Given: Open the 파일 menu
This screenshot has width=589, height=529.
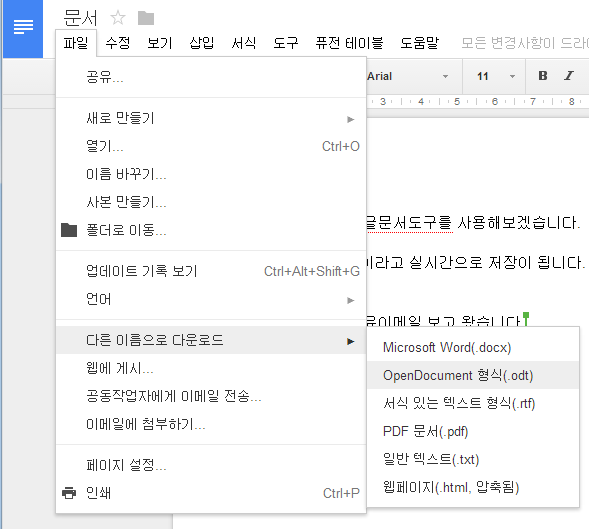Looking at the screenshot, I should click(x=76, y=43).
